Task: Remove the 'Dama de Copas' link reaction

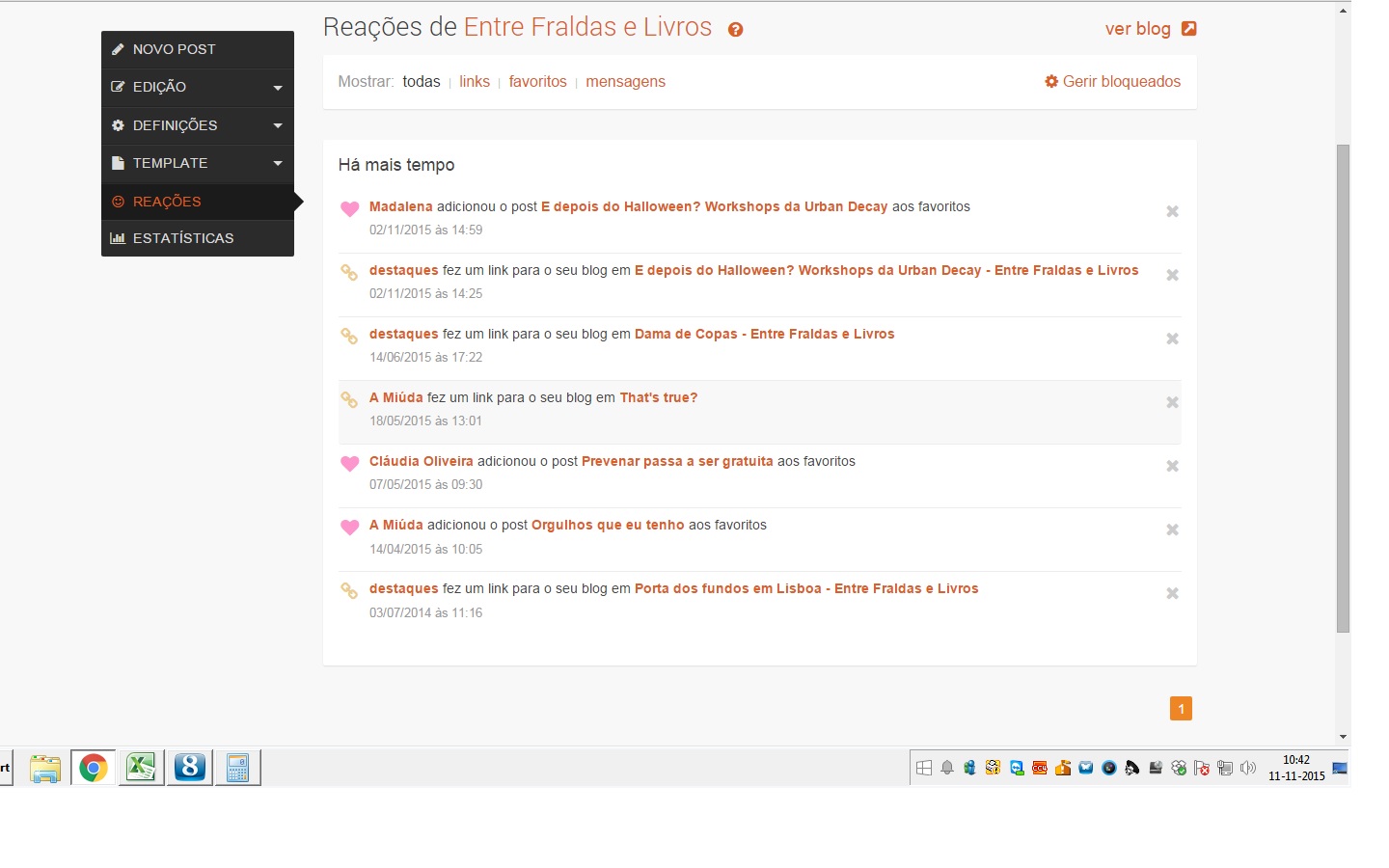Action: (x=1172, y=339)
